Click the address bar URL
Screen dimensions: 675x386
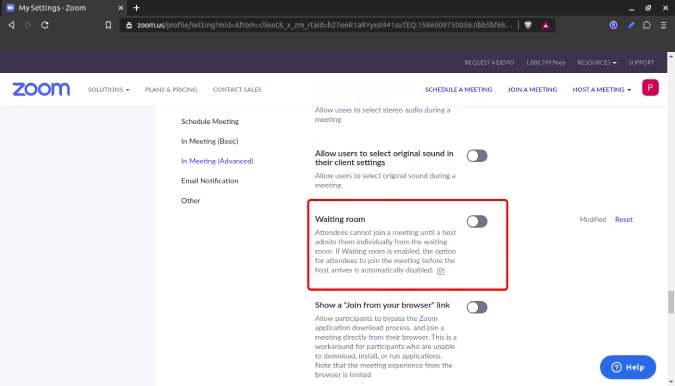(325, 25)
